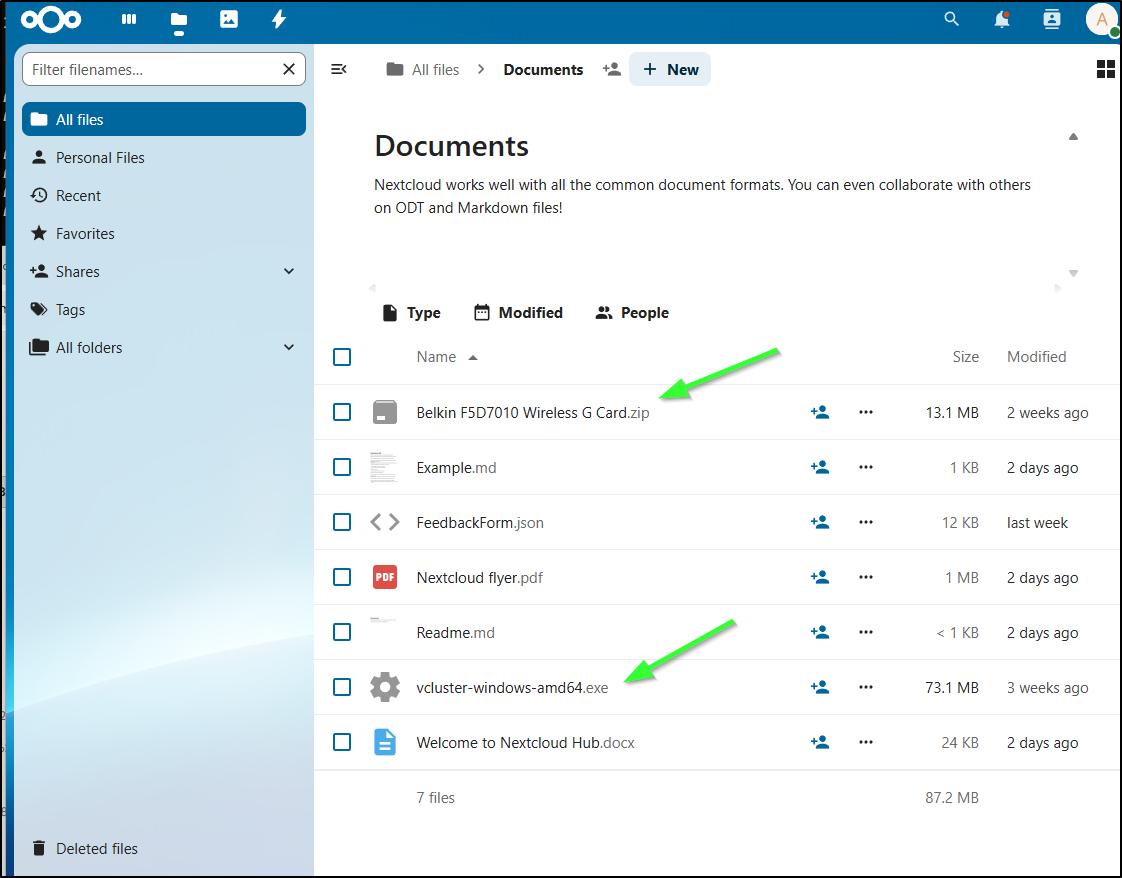Viewport: 1122px width, 878px height.
Task: Click the description scroll-down arrow
Action: click(1073, 273)
